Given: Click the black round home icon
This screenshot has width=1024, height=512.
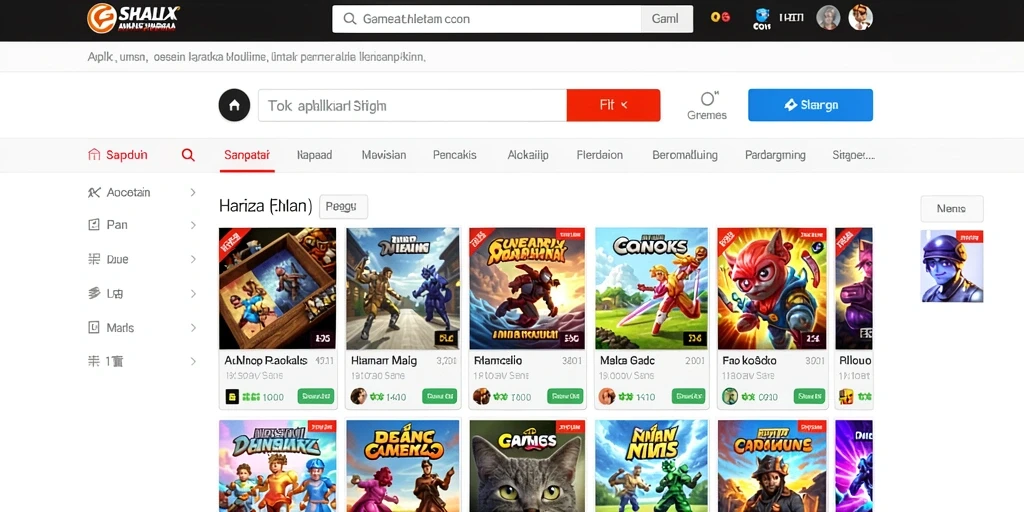Looking at the screenshot, I should pyautogui.click(x=234, y=105).
